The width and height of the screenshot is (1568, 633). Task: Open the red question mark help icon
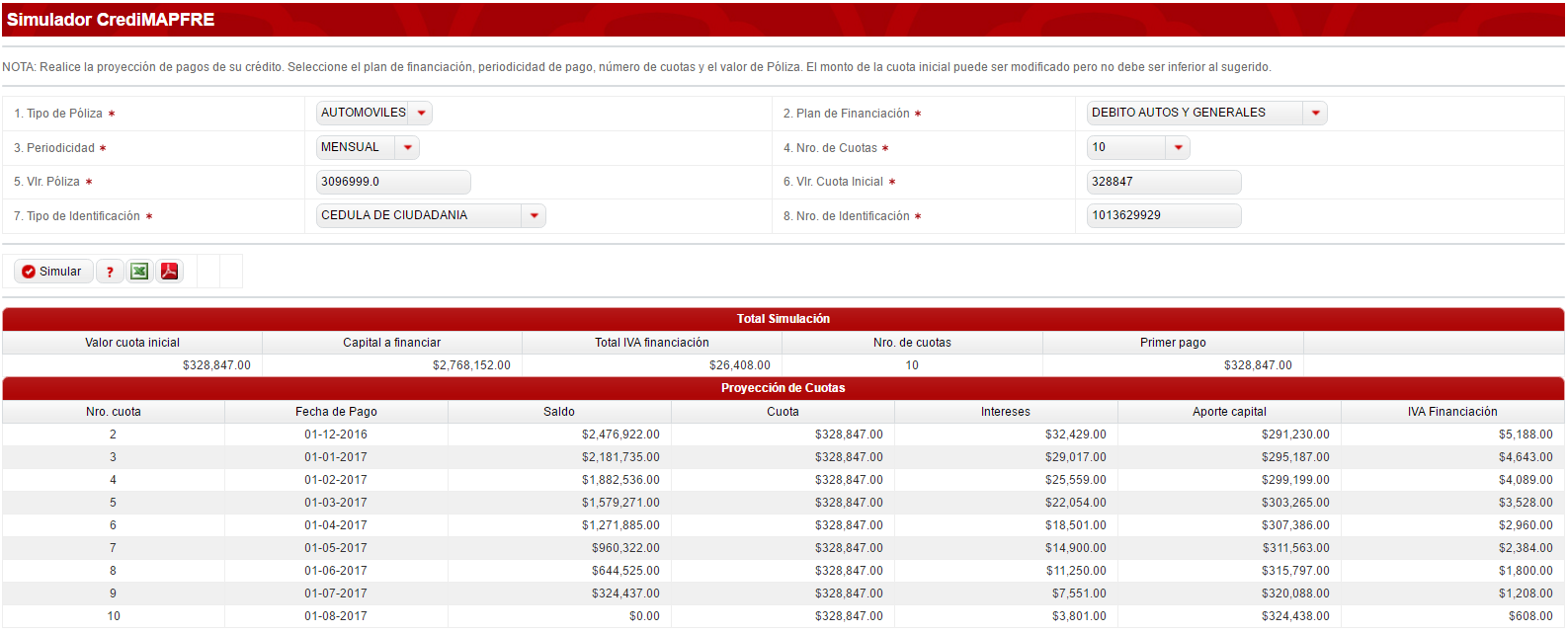(x=110, y=272)
